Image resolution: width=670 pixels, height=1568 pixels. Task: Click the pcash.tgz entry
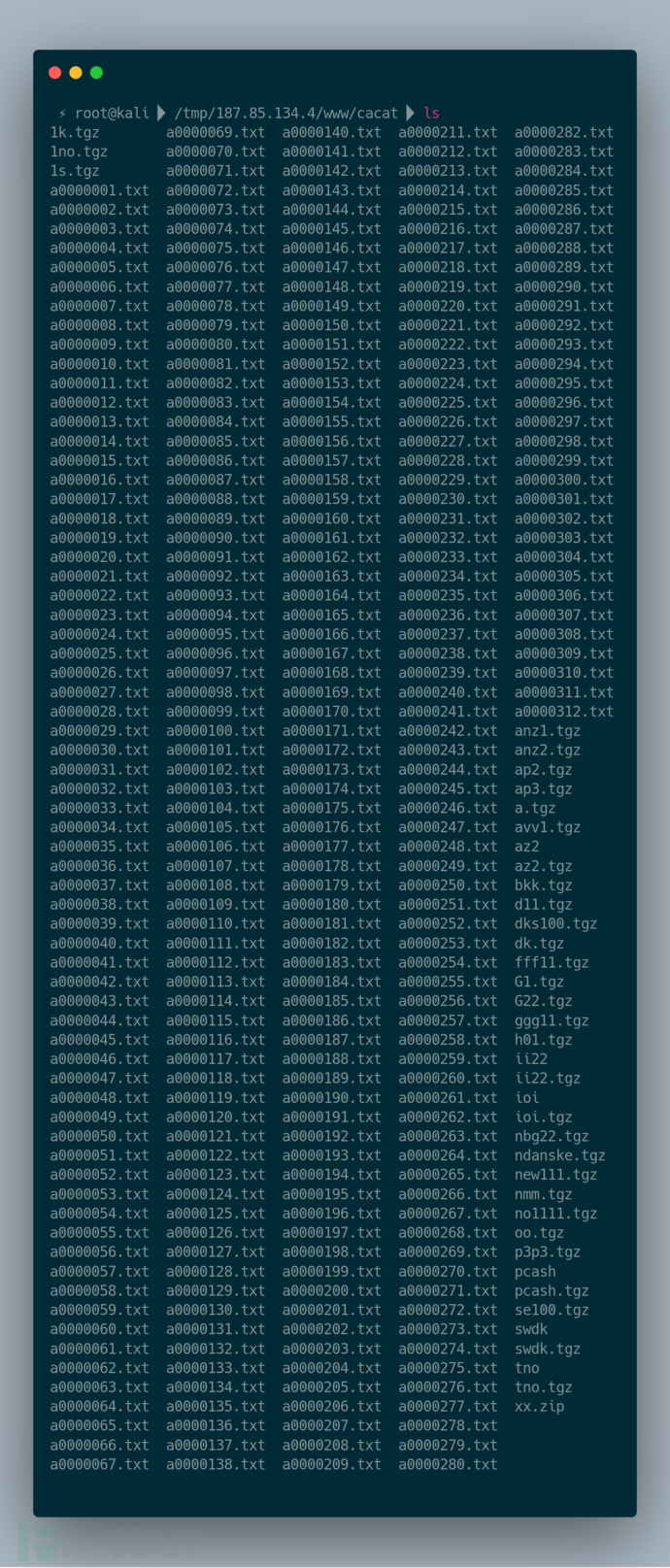tap(552, 1290)
